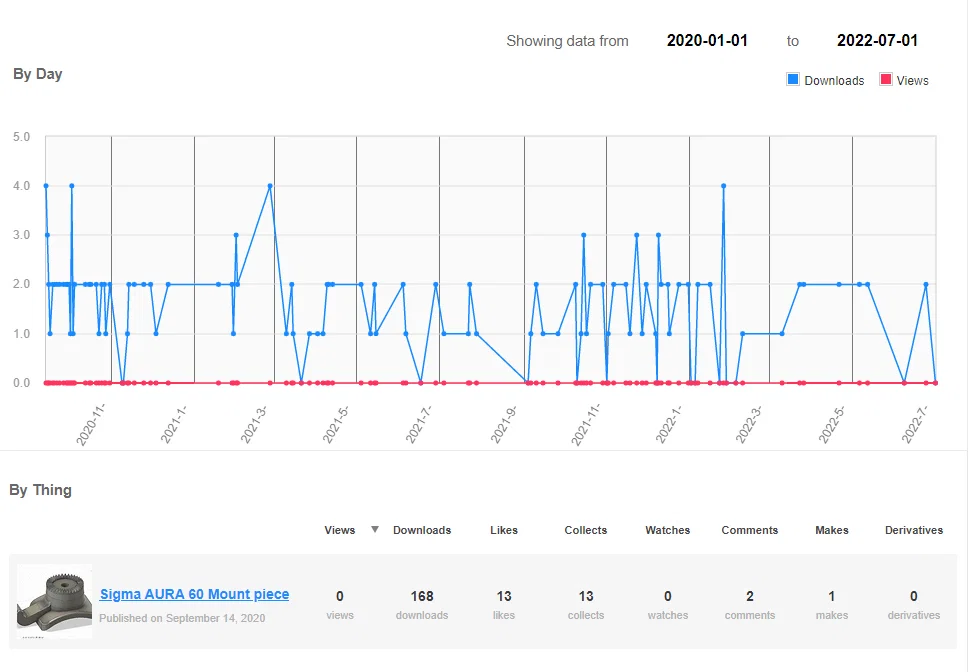Click the red Views legend swatch
The image size is (968, 672).
[885, 80]
